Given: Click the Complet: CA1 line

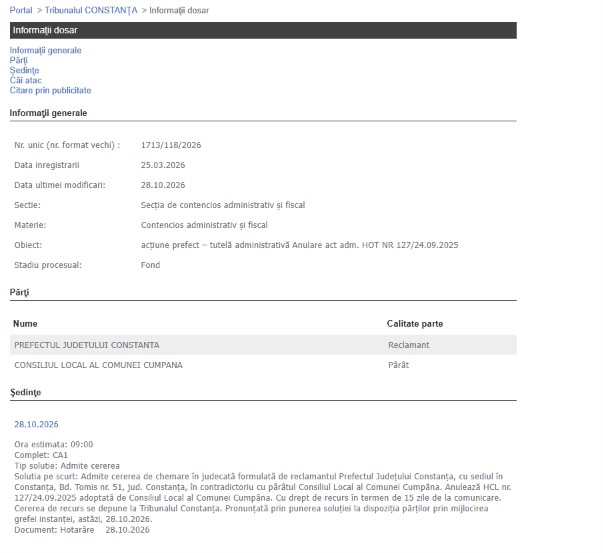Looking at the screenshot, I should (41, 455).
